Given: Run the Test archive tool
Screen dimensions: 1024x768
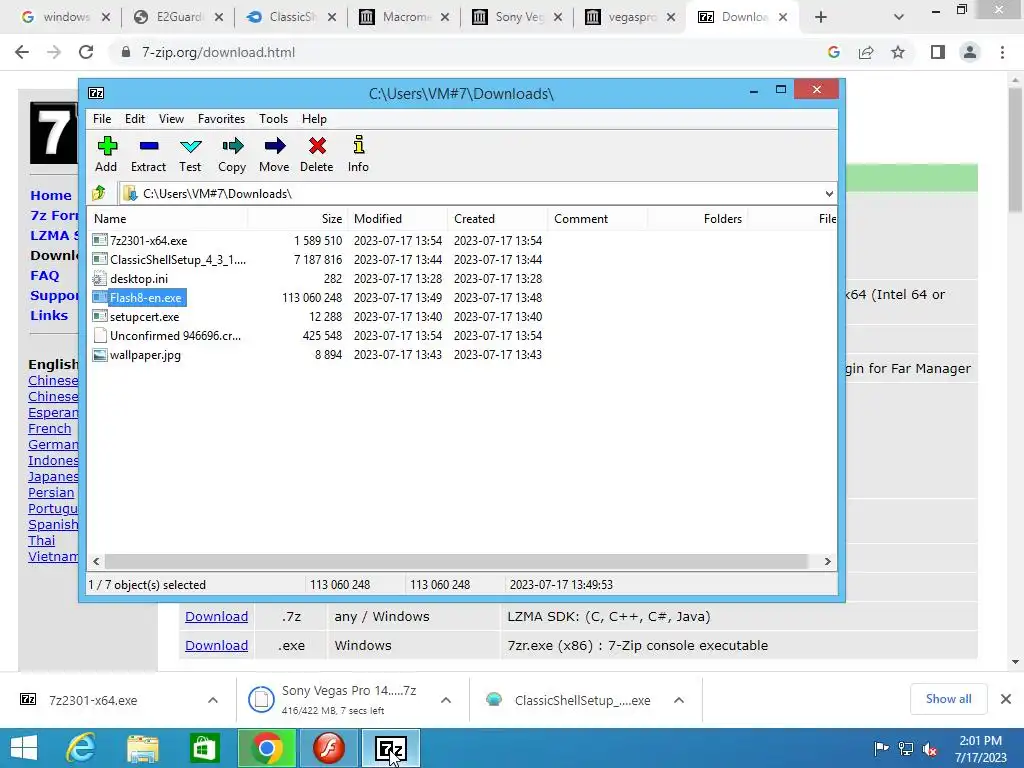Looking at the screenshot, I should point(190,154).
